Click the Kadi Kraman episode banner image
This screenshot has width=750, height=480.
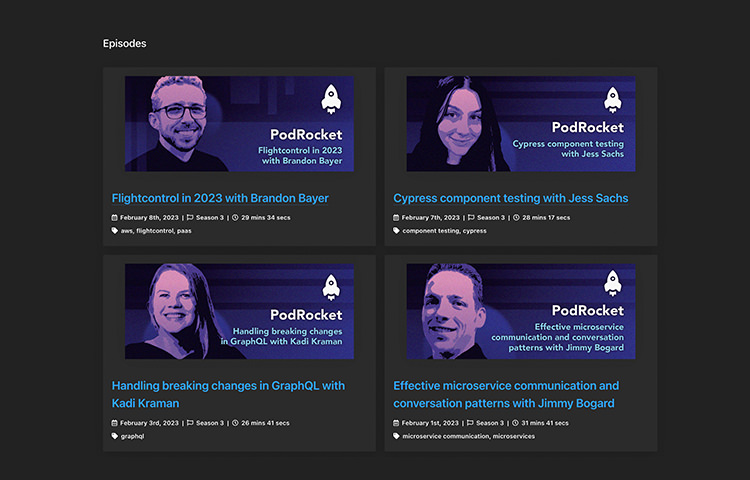(x=239, y=311)
